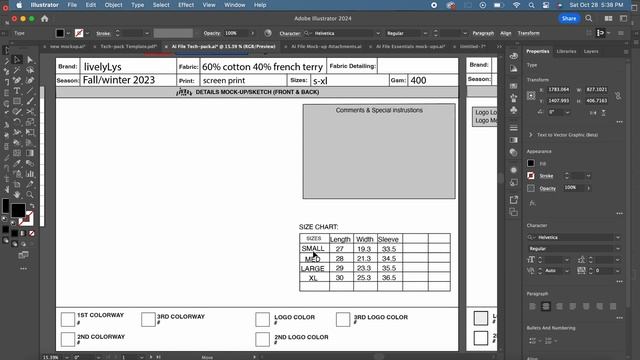Open rotation angle dropdown in Transform
Screen dimensions: 640x360
pos(567,112)
